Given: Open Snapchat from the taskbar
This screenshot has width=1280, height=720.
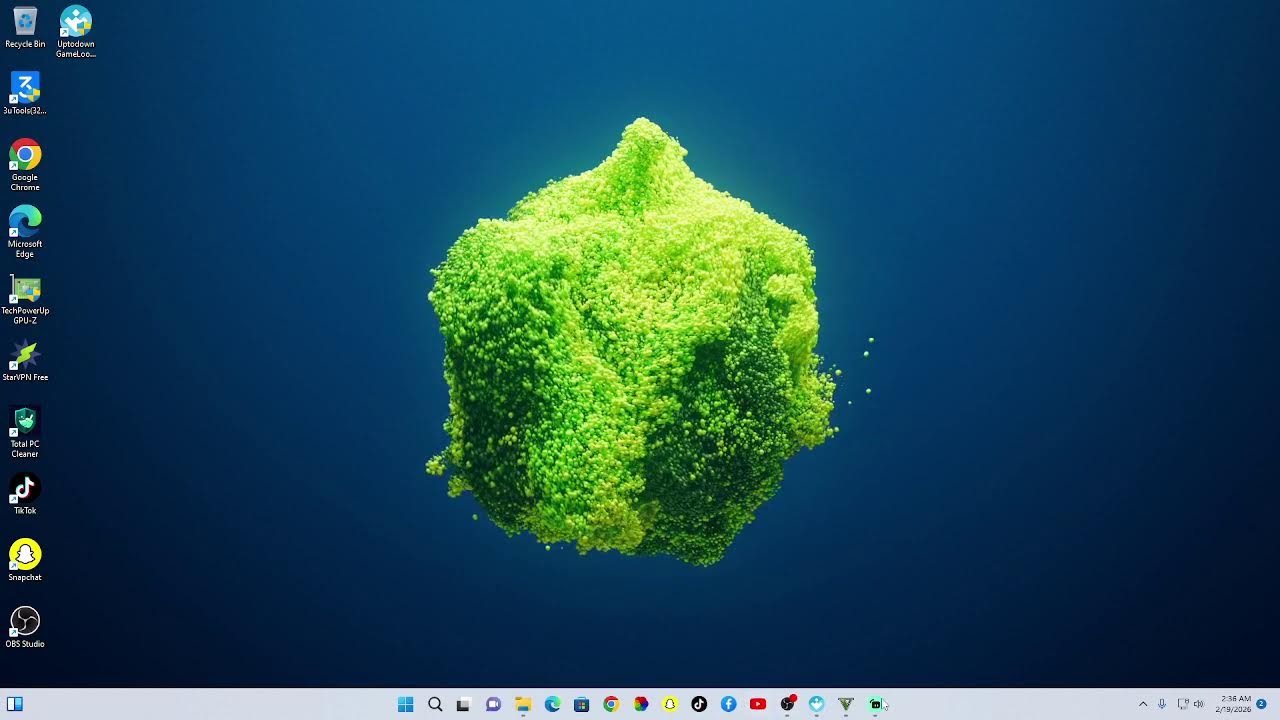Looking at the screenshot, I should (670, 704).
